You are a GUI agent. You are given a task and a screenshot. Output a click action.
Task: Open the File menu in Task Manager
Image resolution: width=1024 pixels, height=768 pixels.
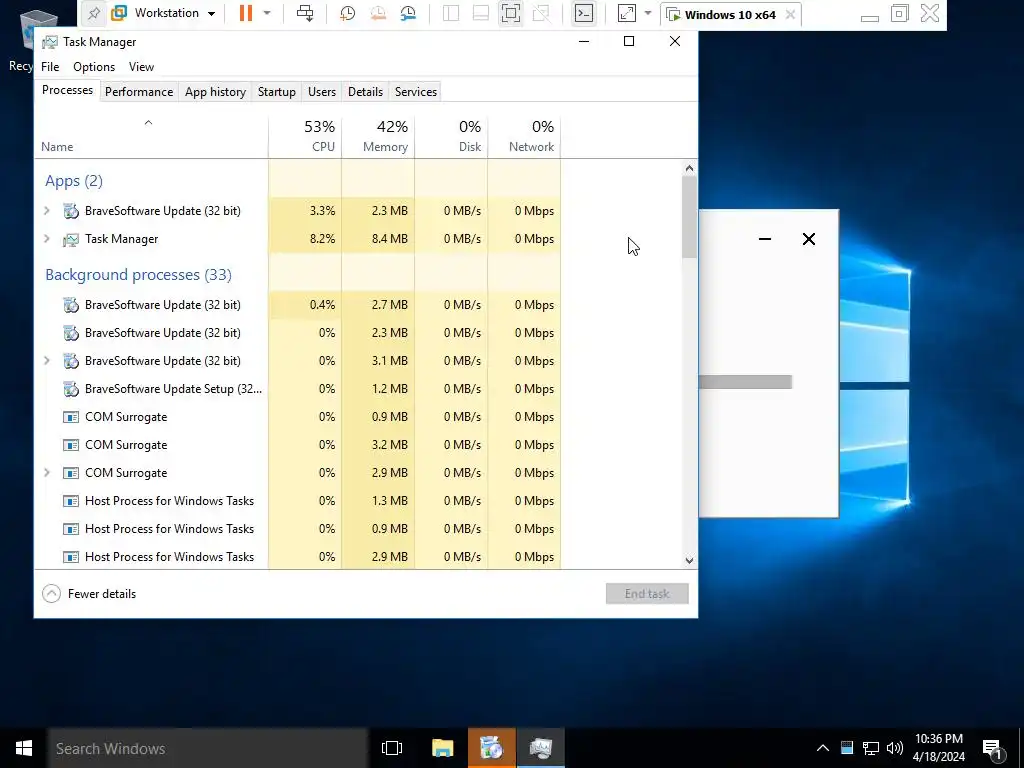50,67
